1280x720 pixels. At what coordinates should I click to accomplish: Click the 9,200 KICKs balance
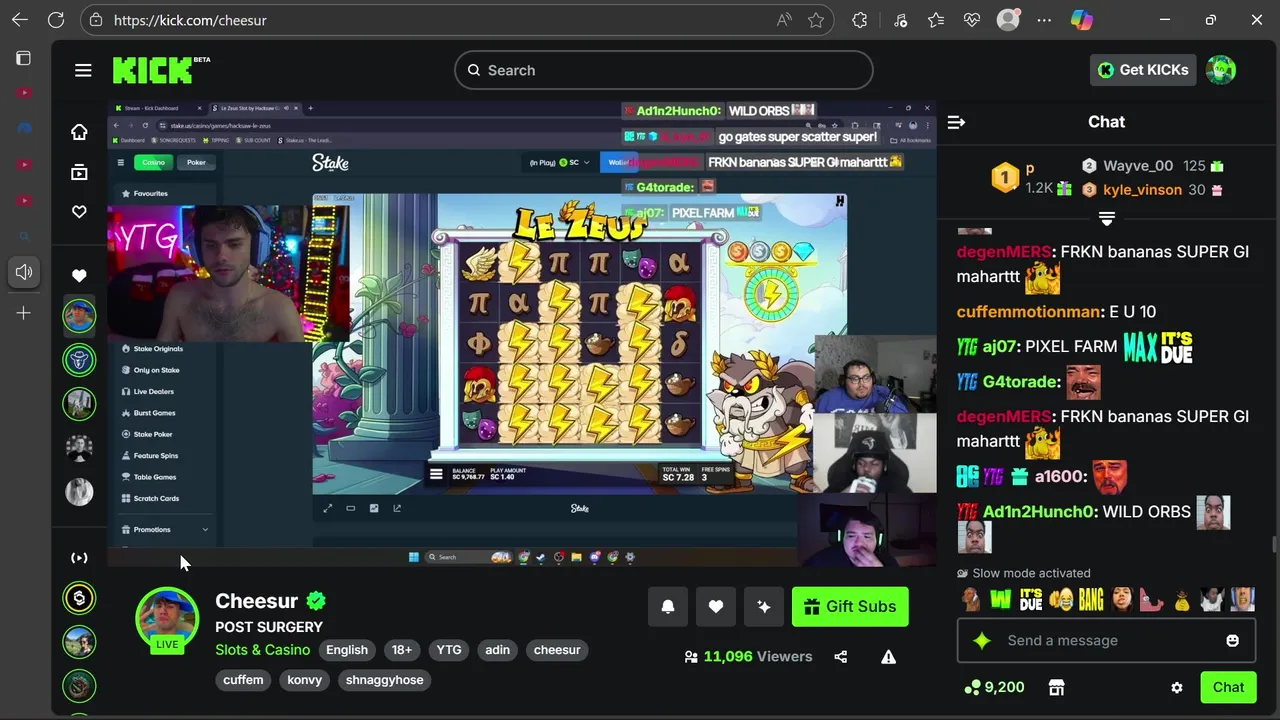(994, 687)
